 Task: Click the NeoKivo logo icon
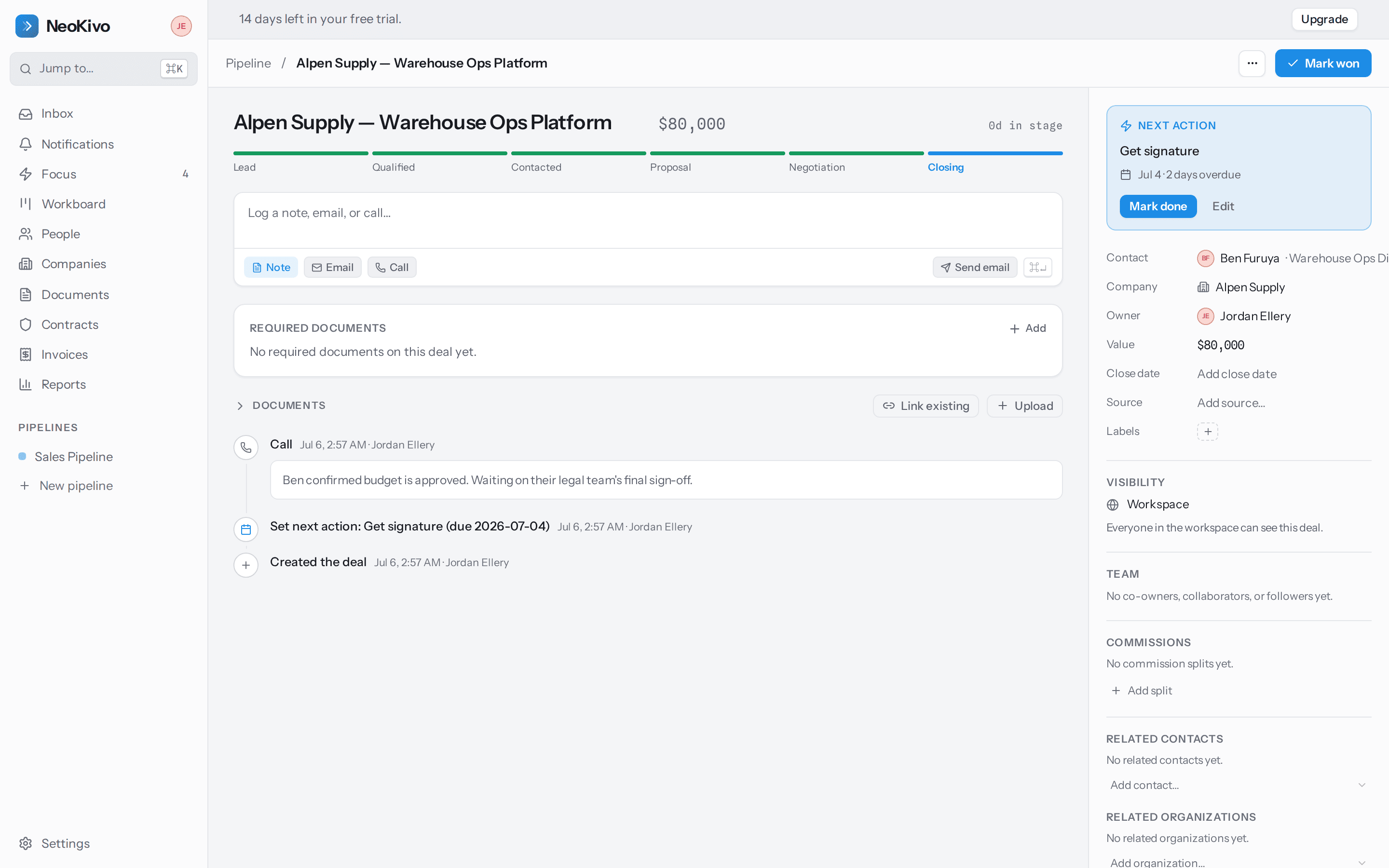click(x=27, y=26)
